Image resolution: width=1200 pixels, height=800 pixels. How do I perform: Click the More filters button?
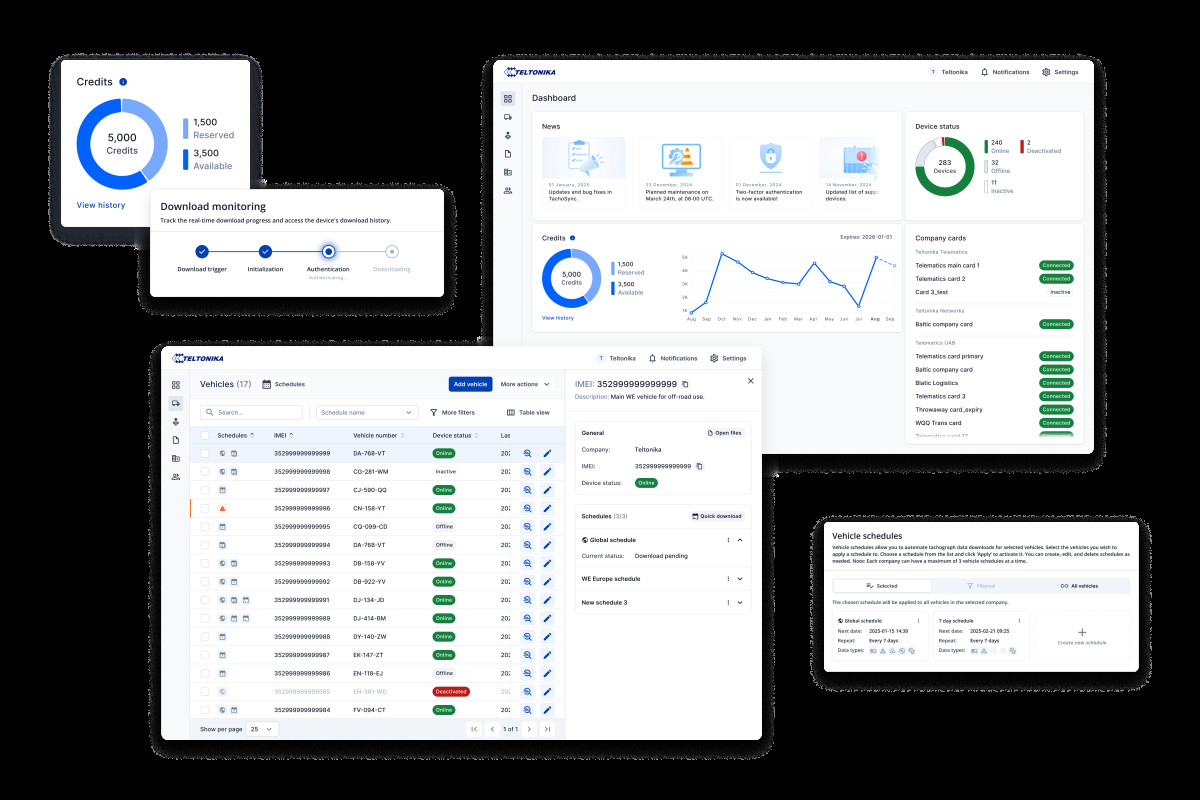click(452, 412)
